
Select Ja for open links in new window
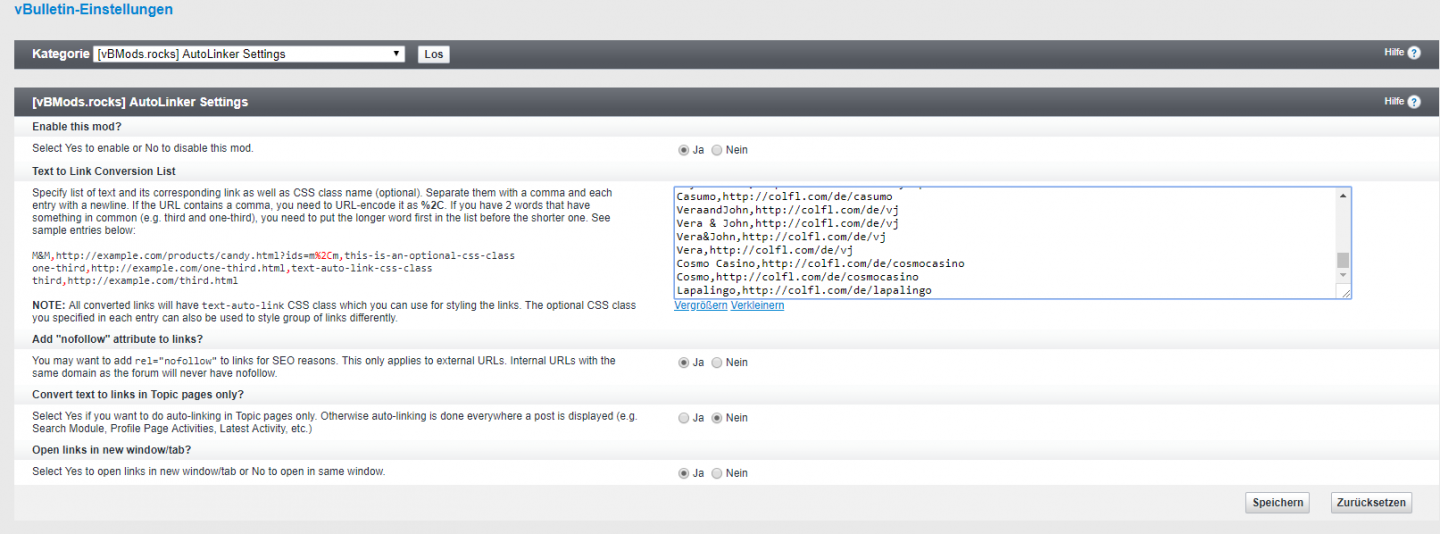(x=684, y=473)
